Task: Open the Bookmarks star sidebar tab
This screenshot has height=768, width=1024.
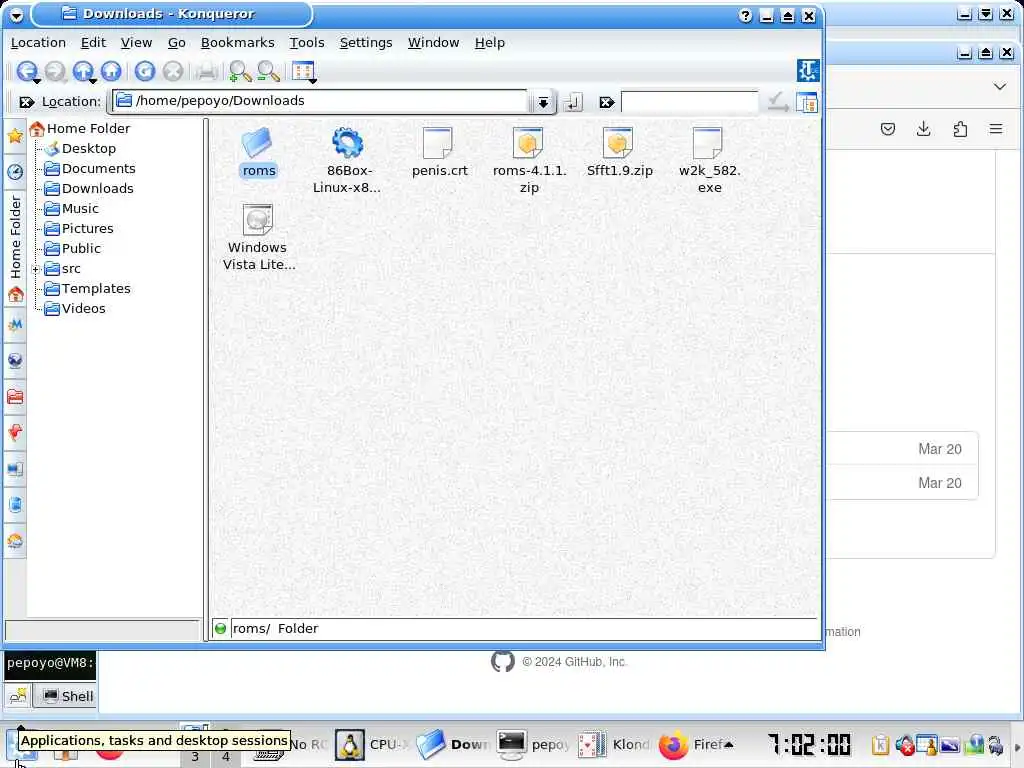Action: 15,136
